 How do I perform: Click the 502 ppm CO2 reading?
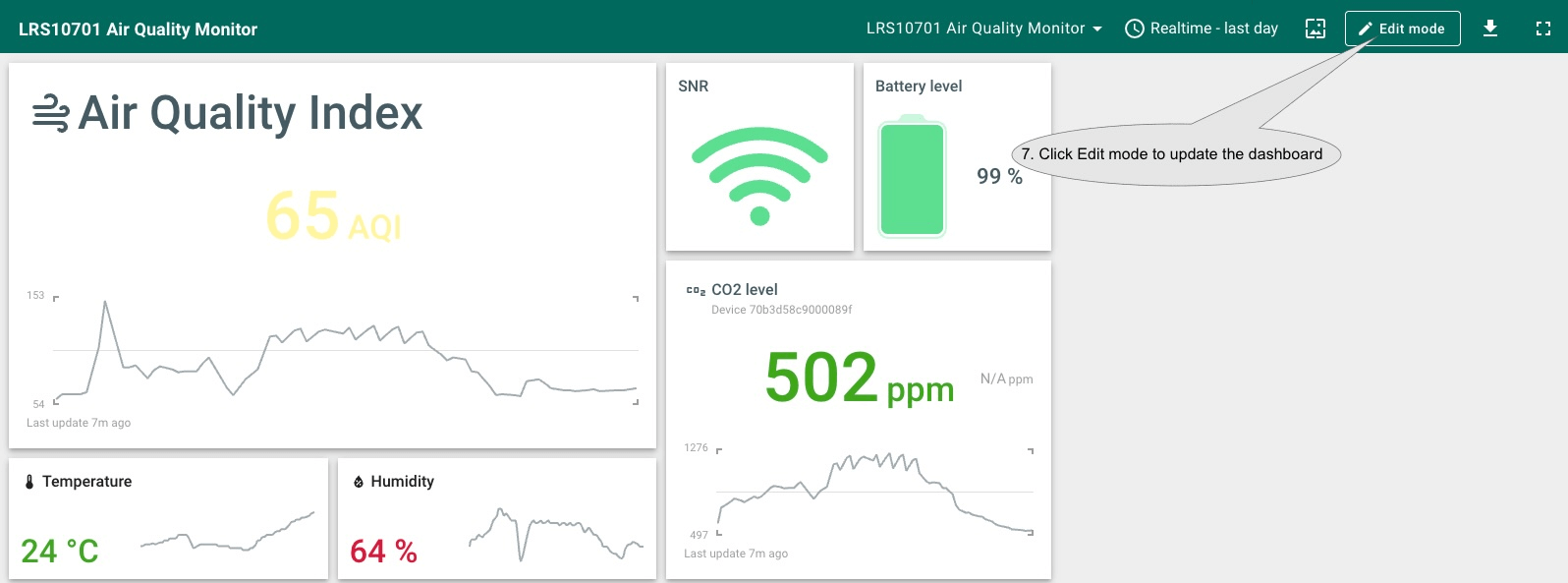tap(858, 379)
